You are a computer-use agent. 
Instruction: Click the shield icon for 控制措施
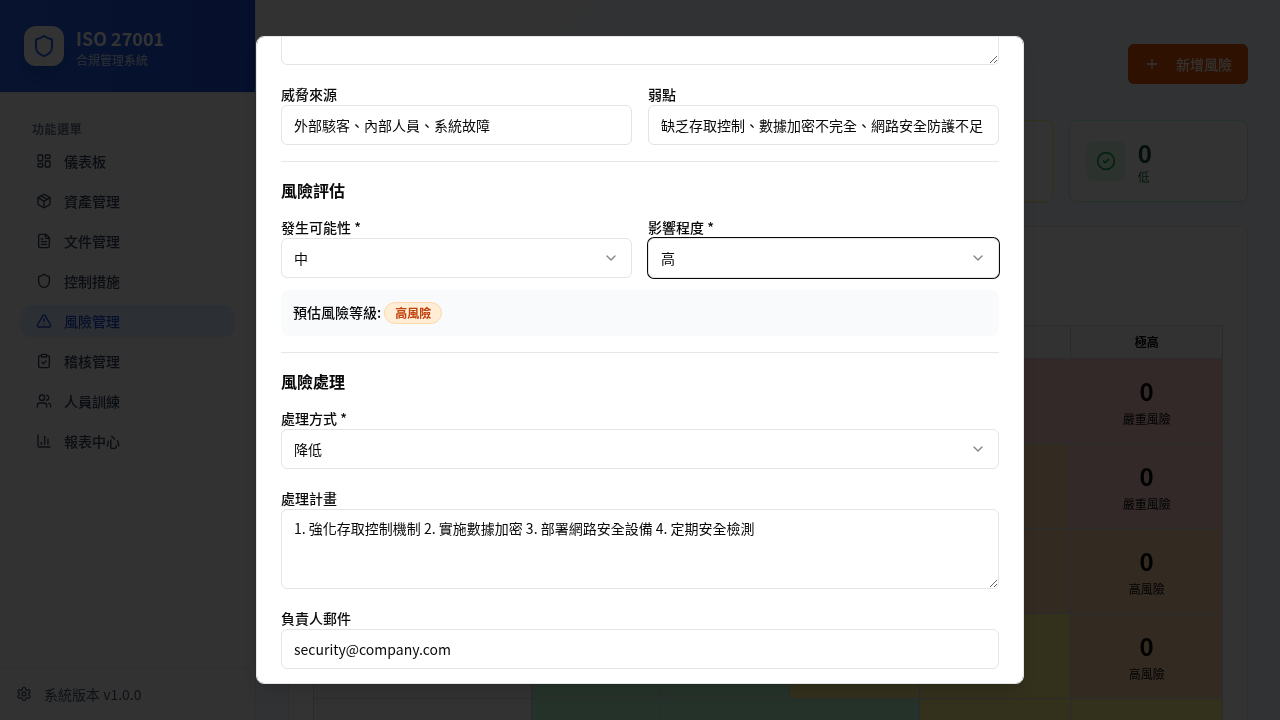coord(44,281)
